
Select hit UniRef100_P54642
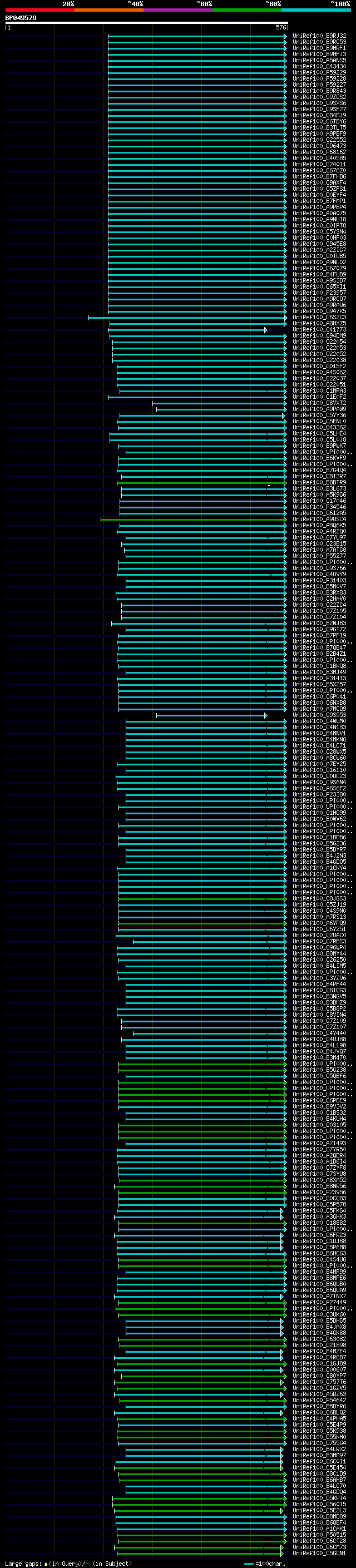point(319,1400)
